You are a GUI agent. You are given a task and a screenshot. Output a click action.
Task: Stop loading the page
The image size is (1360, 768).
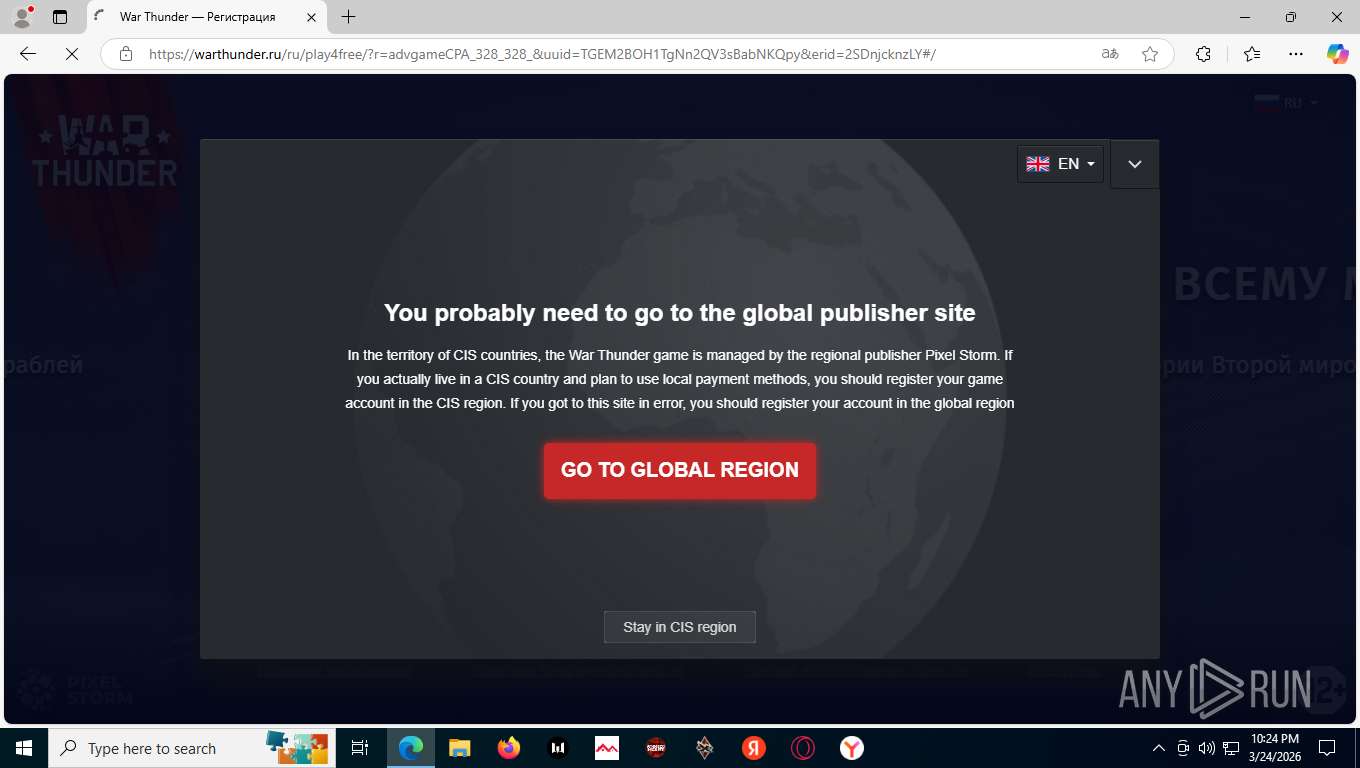(x=72, y=54)
